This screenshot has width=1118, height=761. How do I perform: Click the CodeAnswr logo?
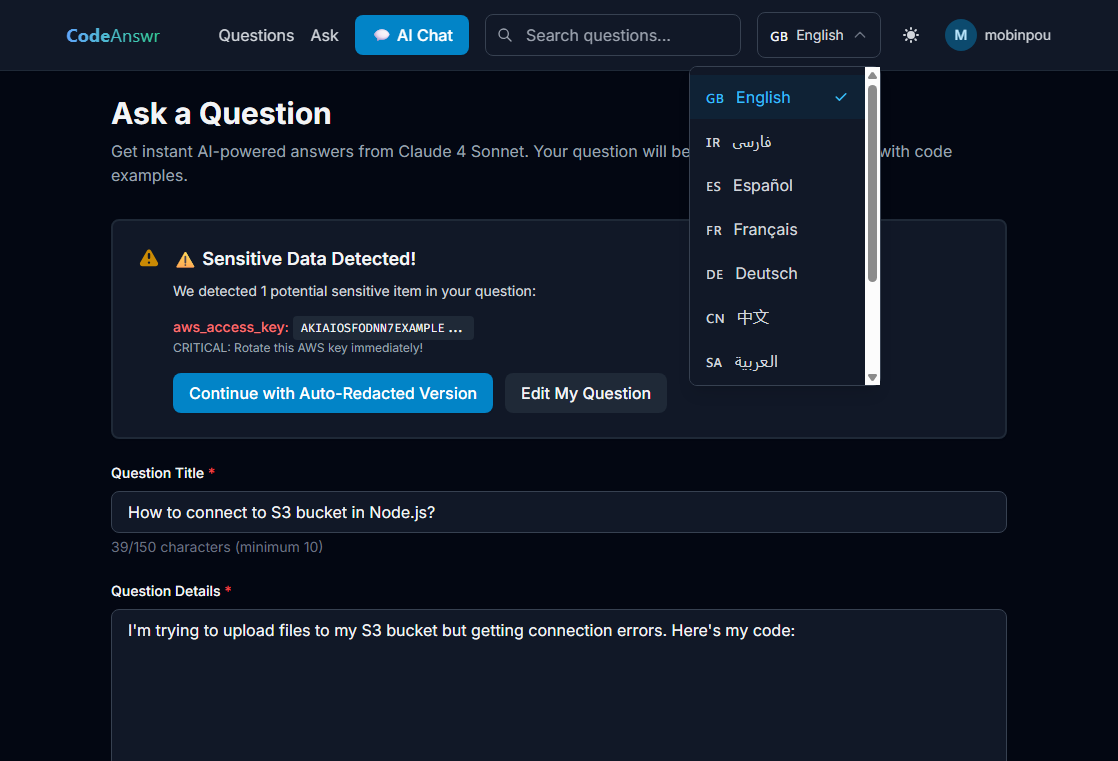113,34
